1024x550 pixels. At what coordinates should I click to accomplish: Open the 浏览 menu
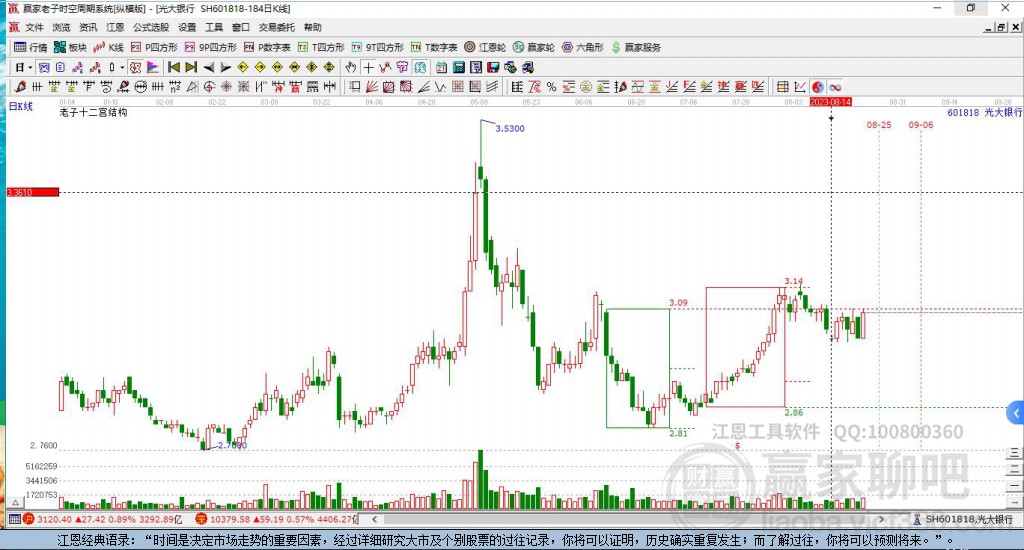(x=61, y=27)
